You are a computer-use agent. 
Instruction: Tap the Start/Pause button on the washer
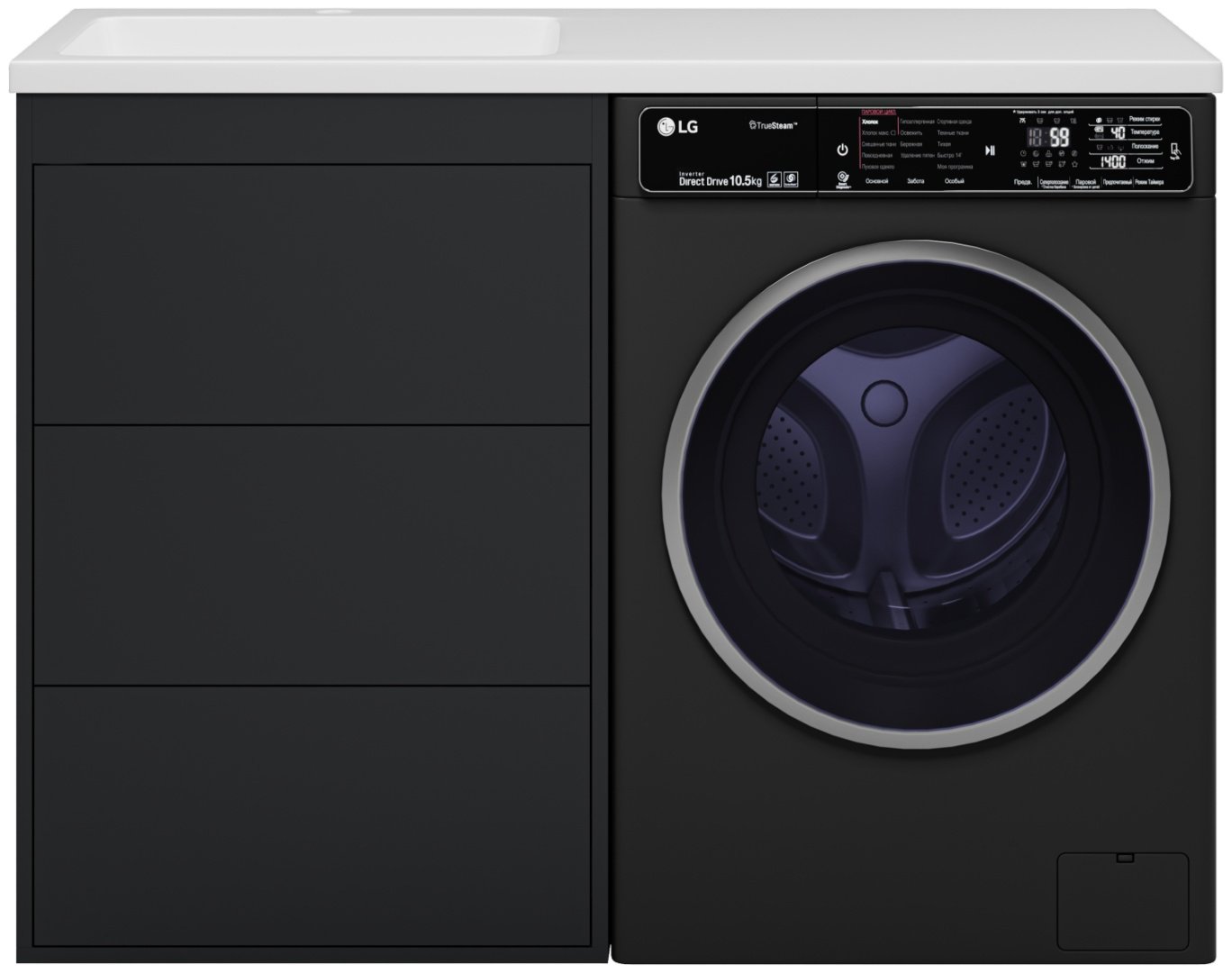990,150
